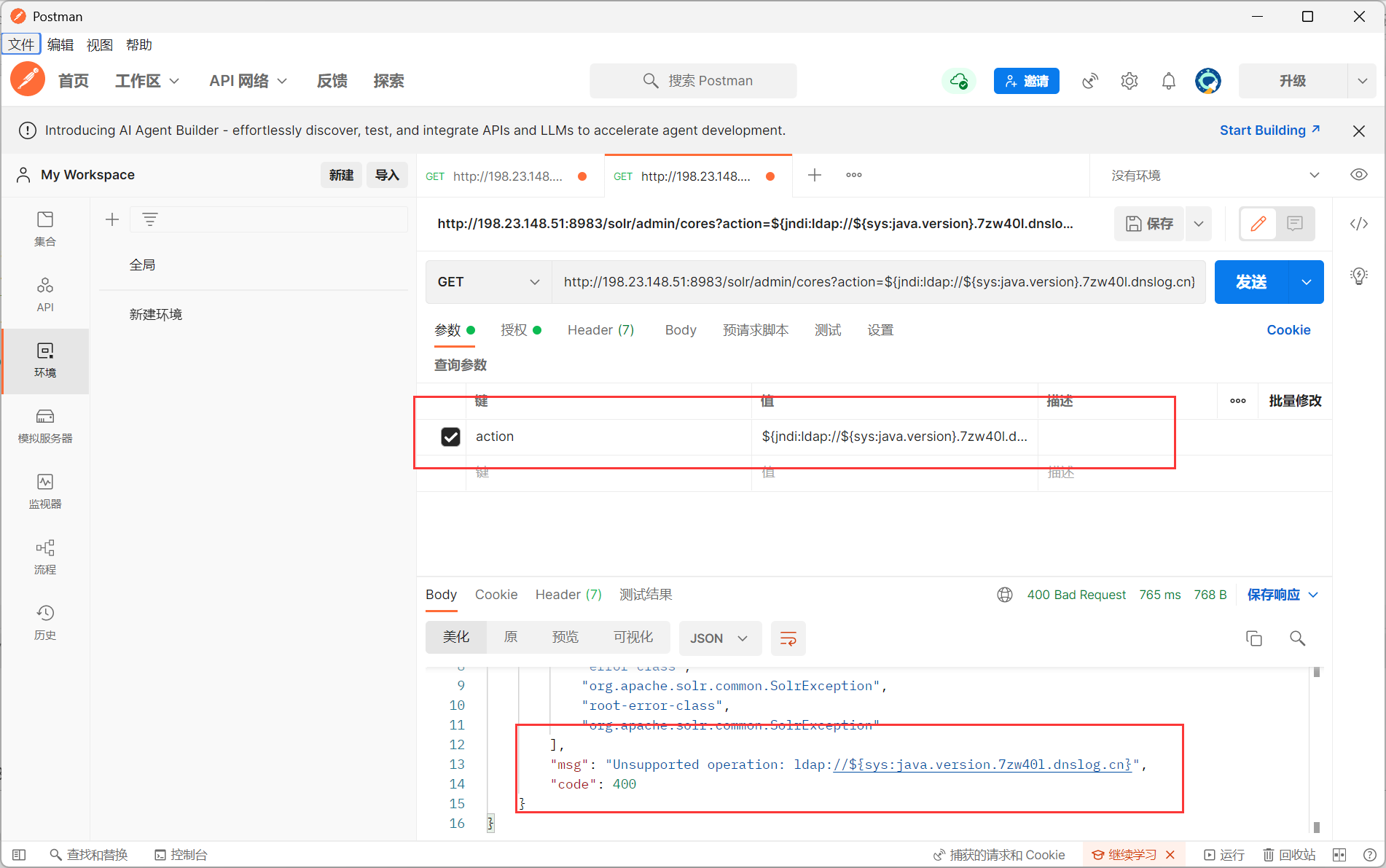Dismiss the AI Agent Builder banner

click(x=1359, y=131)
